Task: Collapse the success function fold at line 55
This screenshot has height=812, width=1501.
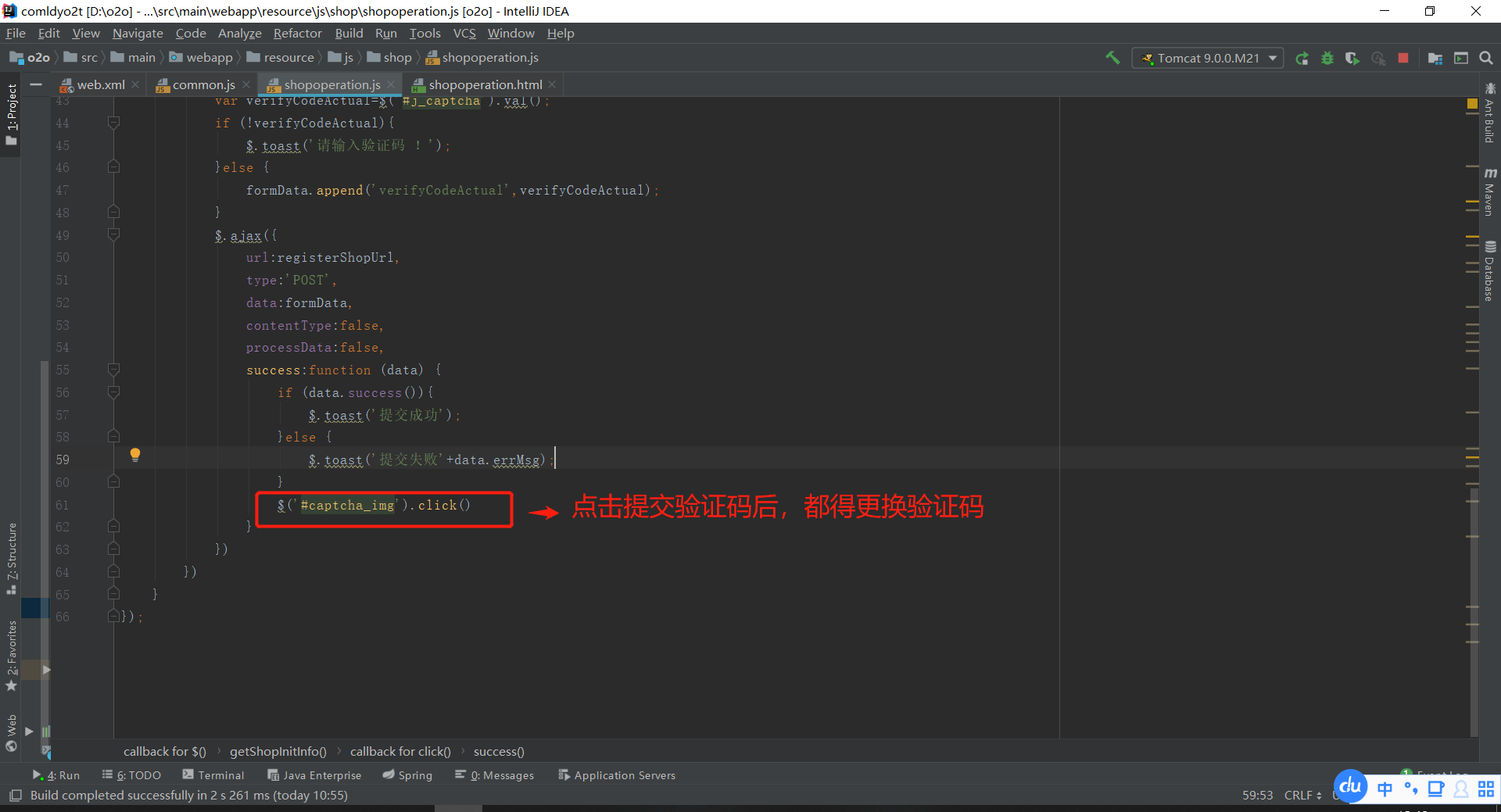Action: 113,369
